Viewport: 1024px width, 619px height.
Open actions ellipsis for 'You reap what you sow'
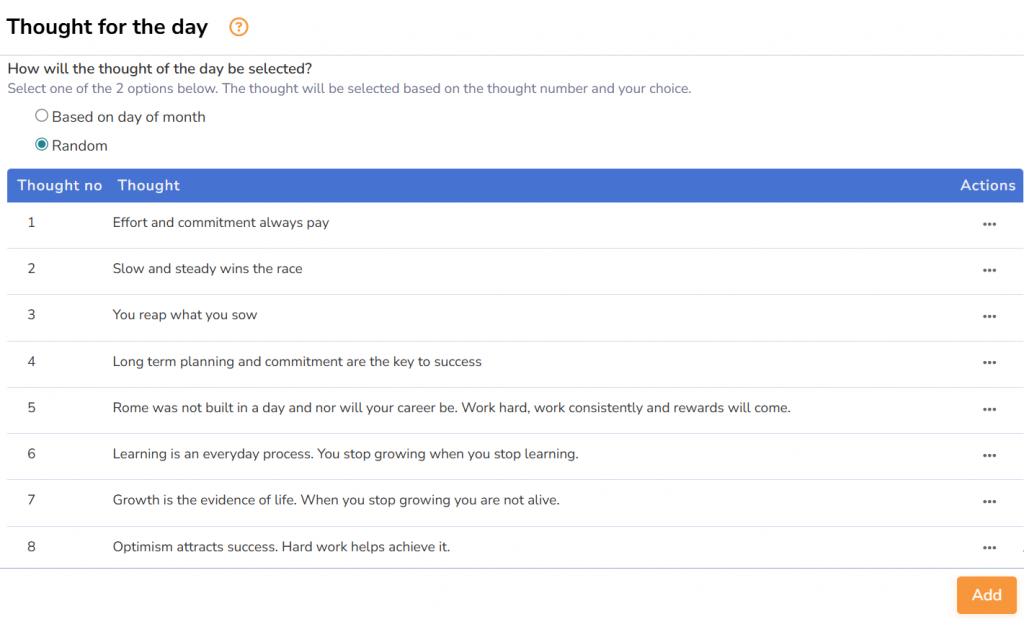(x=989, y=316)
